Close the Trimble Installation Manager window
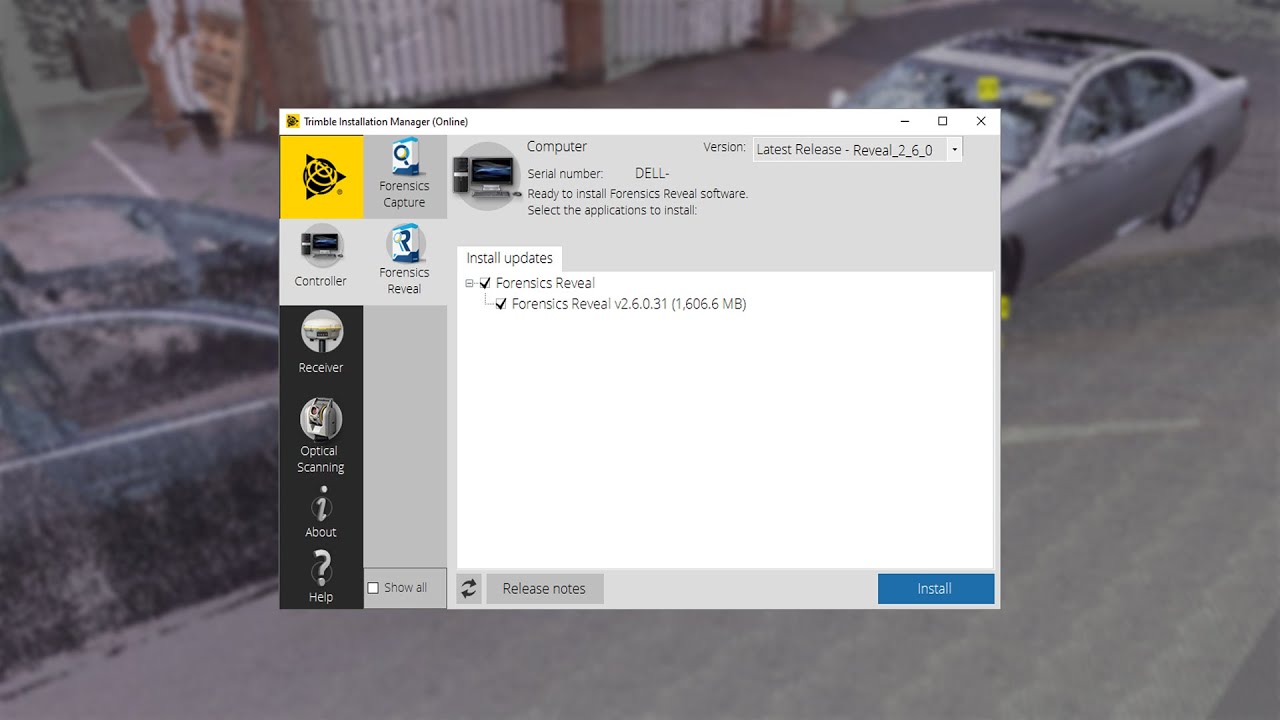Screen dimensions: 1280x720 [x=981, y=121]
